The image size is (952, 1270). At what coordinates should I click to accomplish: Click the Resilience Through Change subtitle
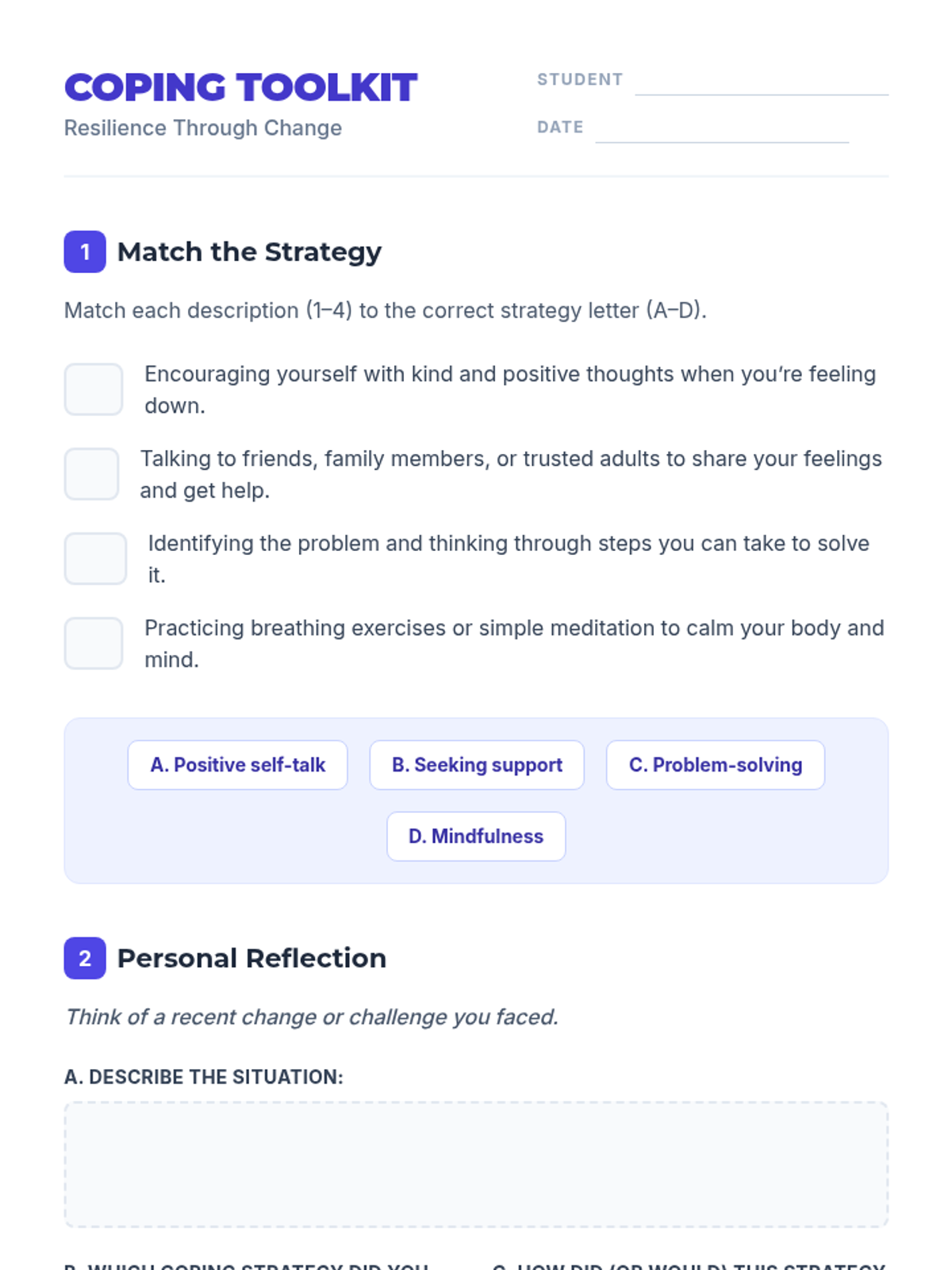click(203, 128)
